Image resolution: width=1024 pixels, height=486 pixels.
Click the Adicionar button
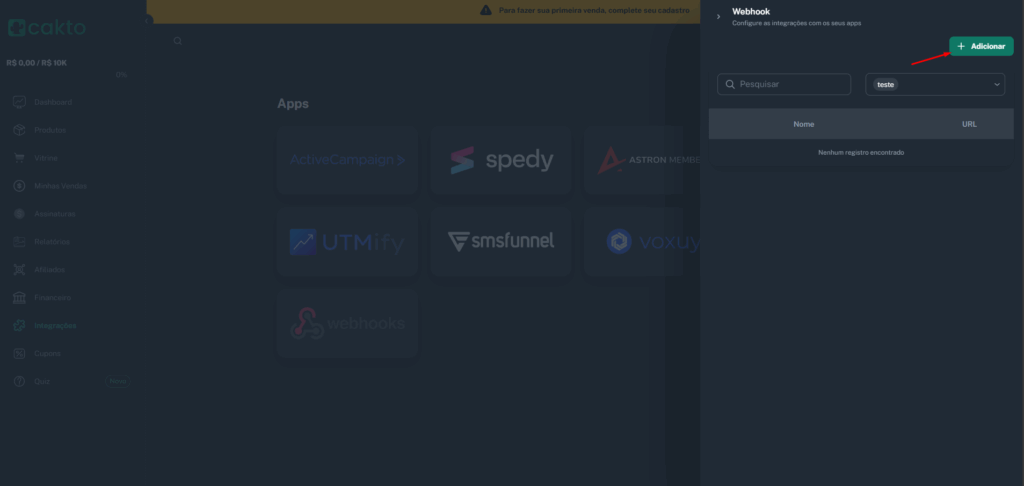(981, 46)
